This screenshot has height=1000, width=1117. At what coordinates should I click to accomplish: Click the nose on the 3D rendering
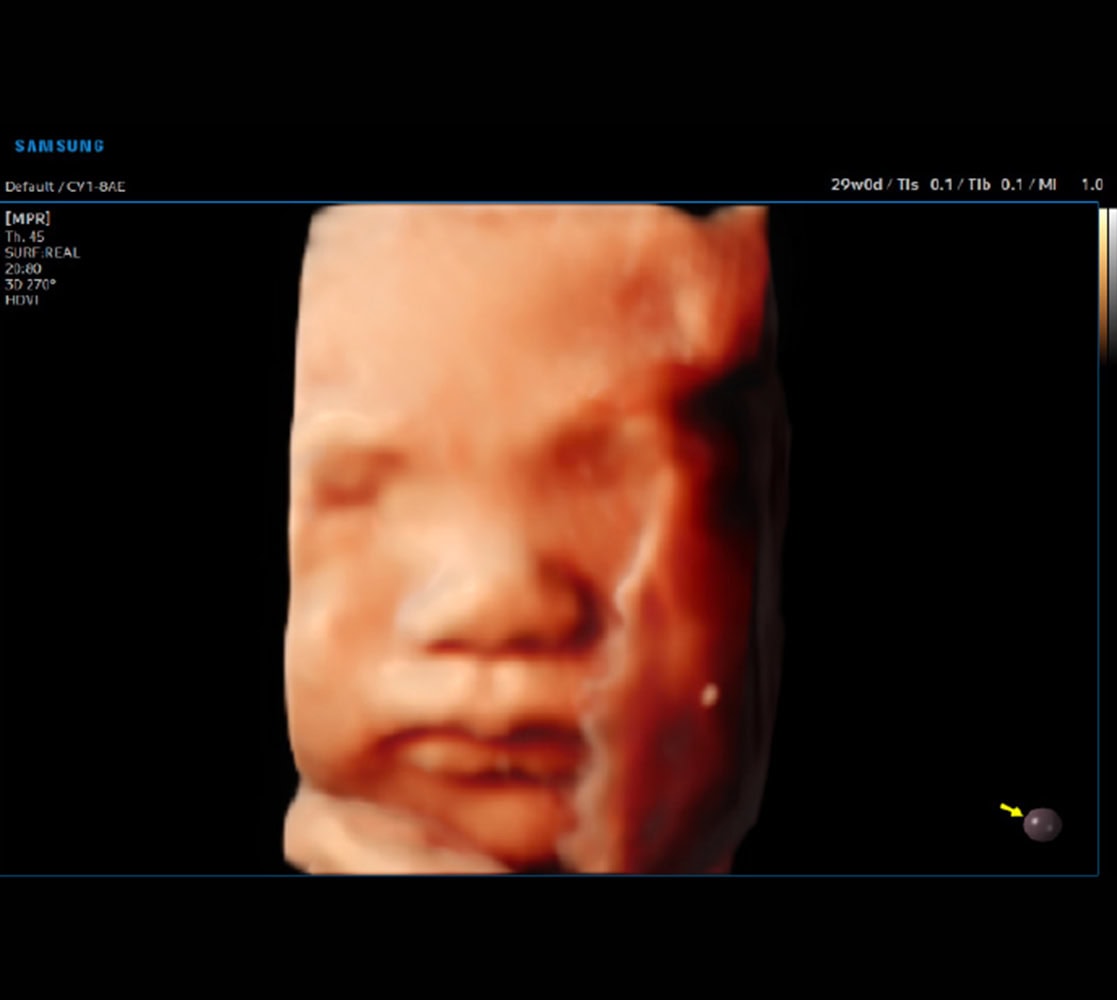(500, 615)
